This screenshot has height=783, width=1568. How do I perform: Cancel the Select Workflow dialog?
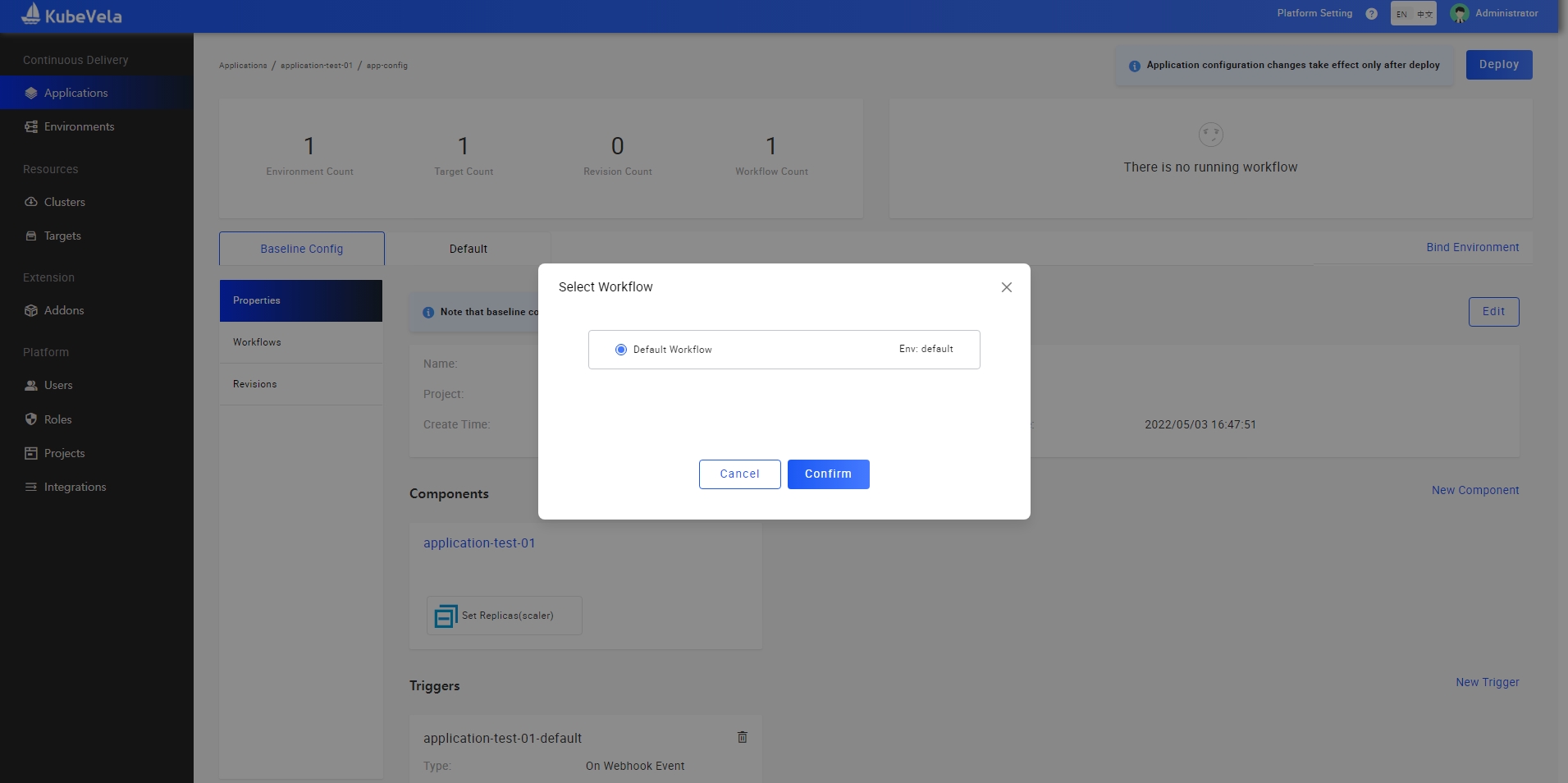tap(739, 474)
